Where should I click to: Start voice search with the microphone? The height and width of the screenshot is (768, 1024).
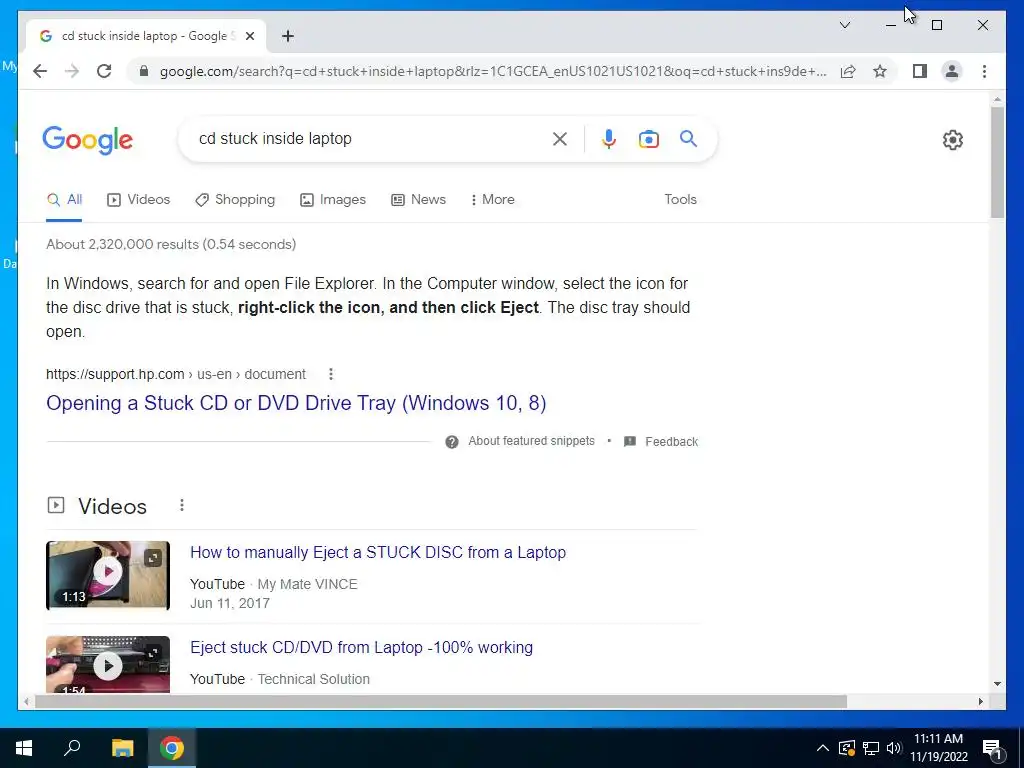(609, 138)
